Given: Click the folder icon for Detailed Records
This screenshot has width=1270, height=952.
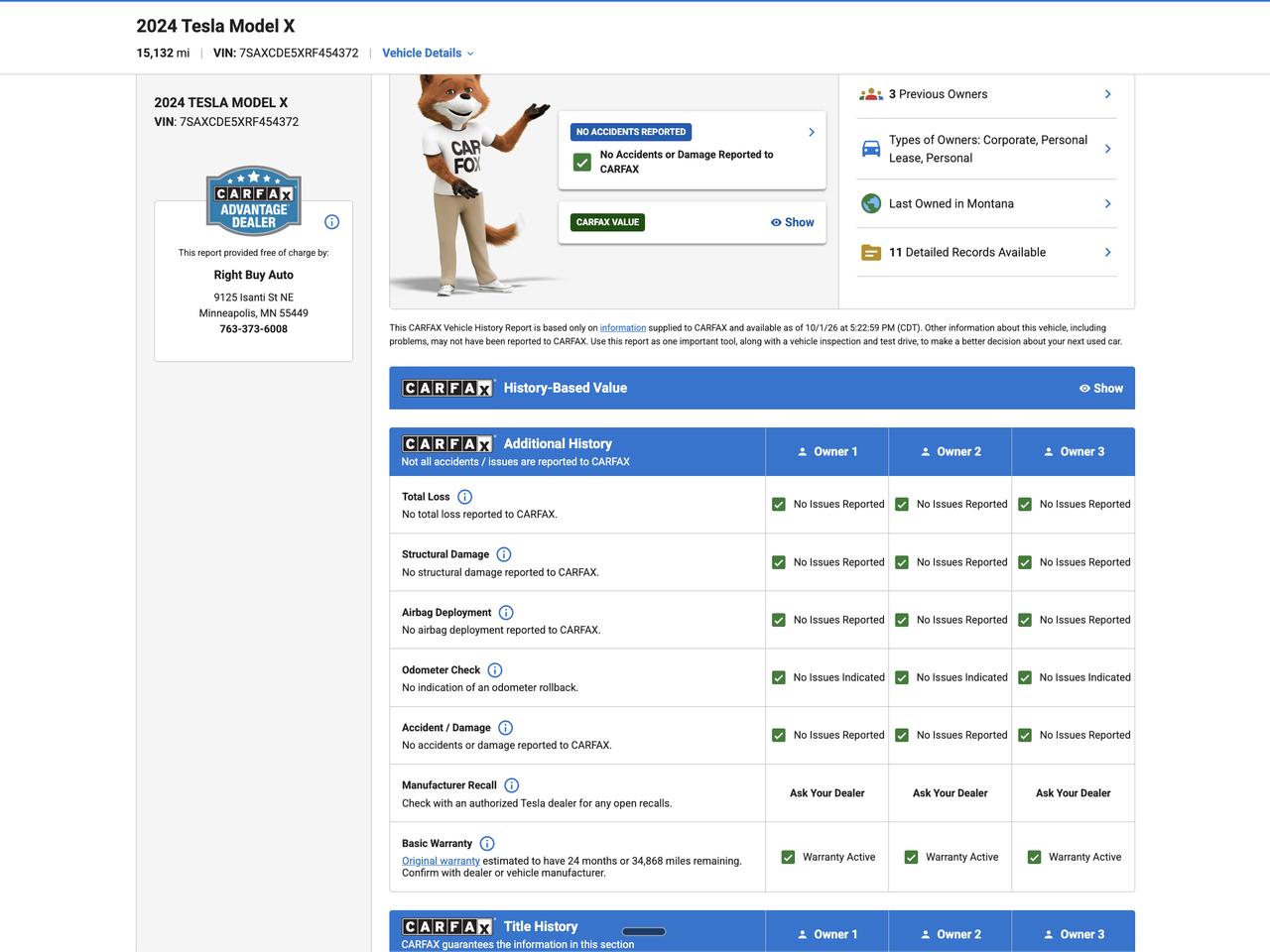Looking at the screenshot, I should (x=871, y=253).
